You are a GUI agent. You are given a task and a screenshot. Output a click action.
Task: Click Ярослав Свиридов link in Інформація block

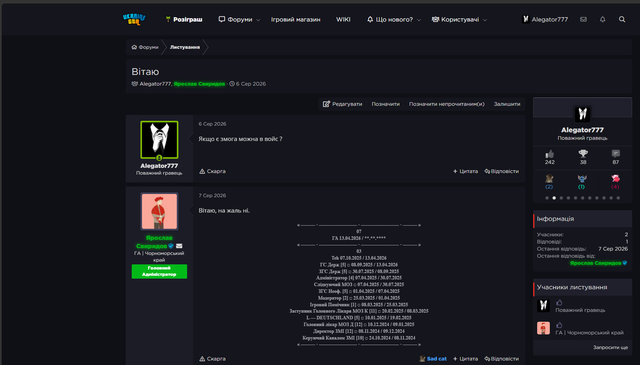pos(596,263)
